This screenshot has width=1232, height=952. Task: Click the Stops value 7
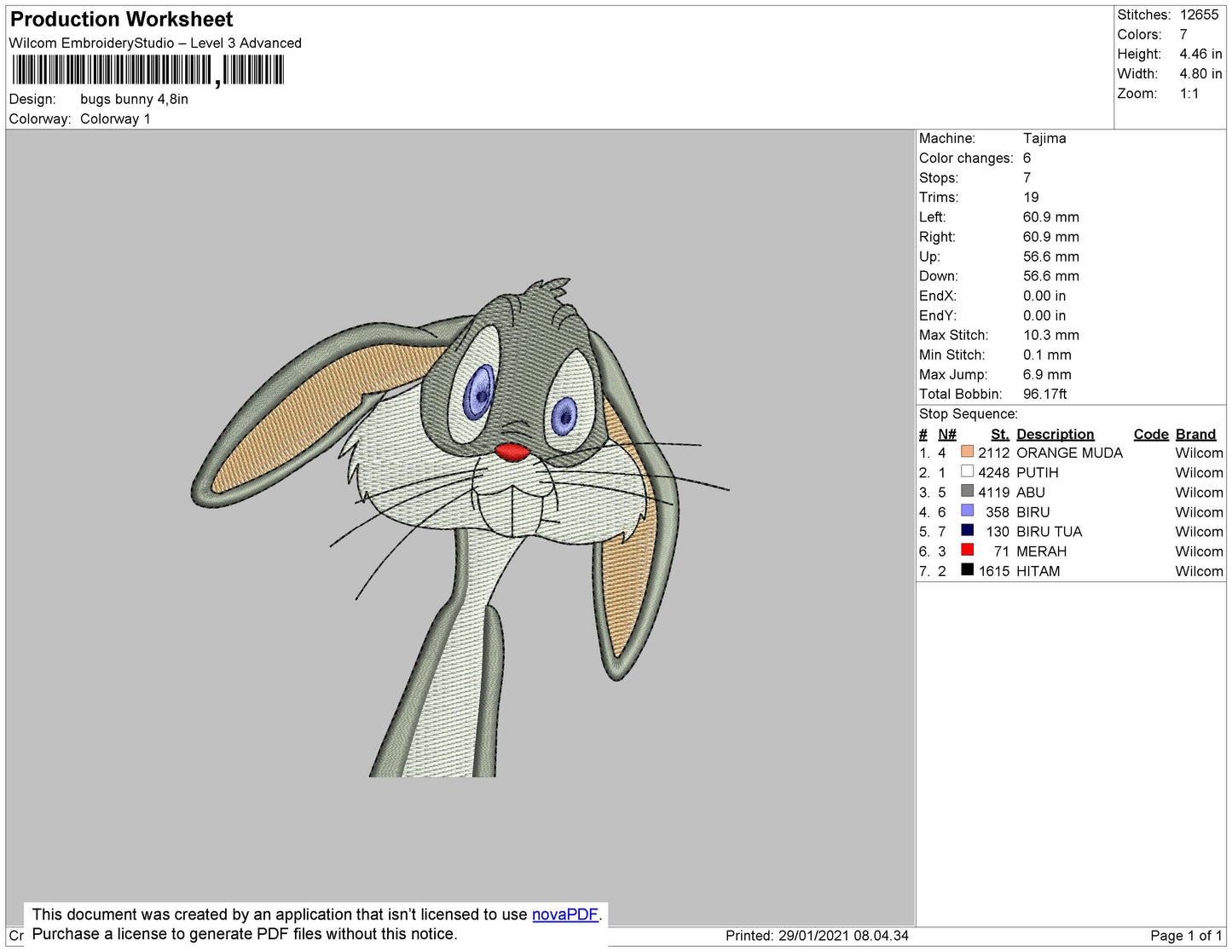coord(1027,177)
